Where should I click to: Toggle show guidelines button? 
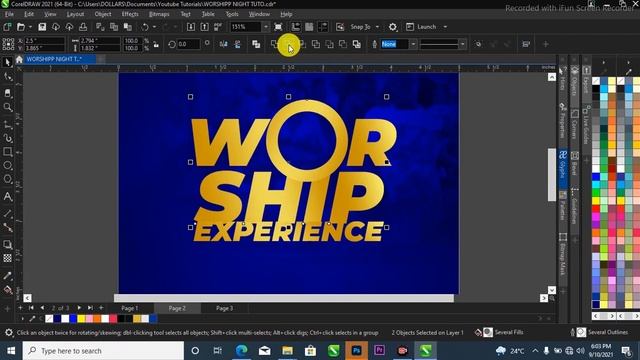(x=323, y=27)
